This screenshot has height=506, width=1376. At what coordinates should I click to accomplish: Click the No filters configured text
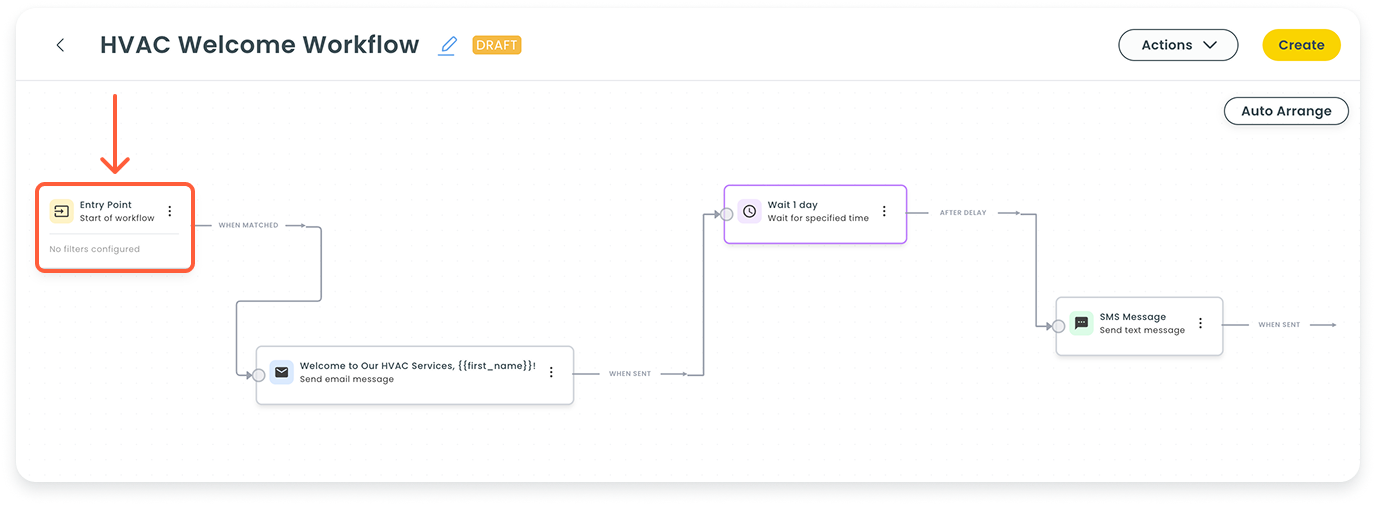pos(95,249)
